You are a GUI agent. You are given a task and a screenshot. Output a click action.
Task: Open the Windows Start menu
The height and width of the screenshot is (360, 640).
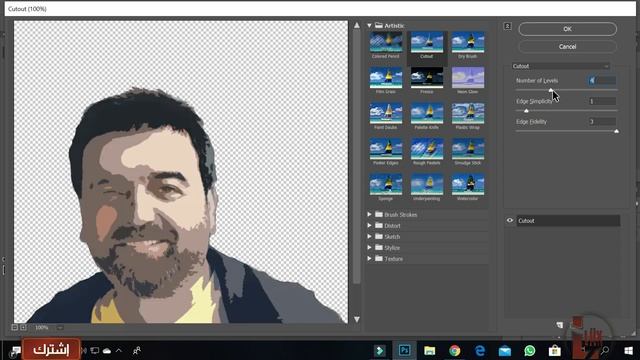click(x=628, y=350)
